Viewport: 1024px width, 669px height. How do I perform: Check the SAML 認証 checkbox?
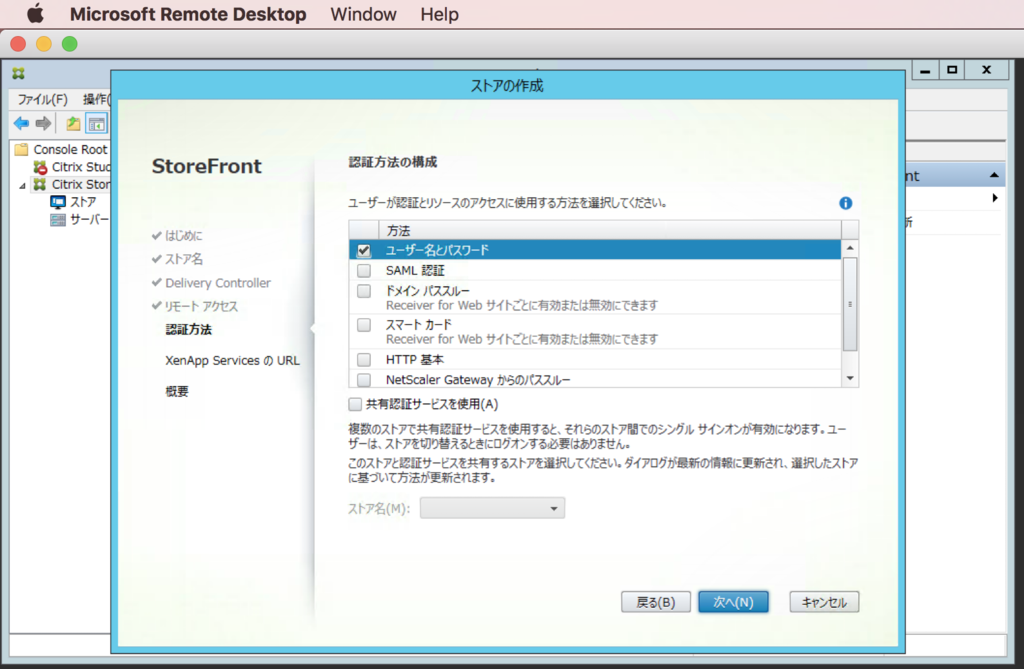tap(364, 270)
